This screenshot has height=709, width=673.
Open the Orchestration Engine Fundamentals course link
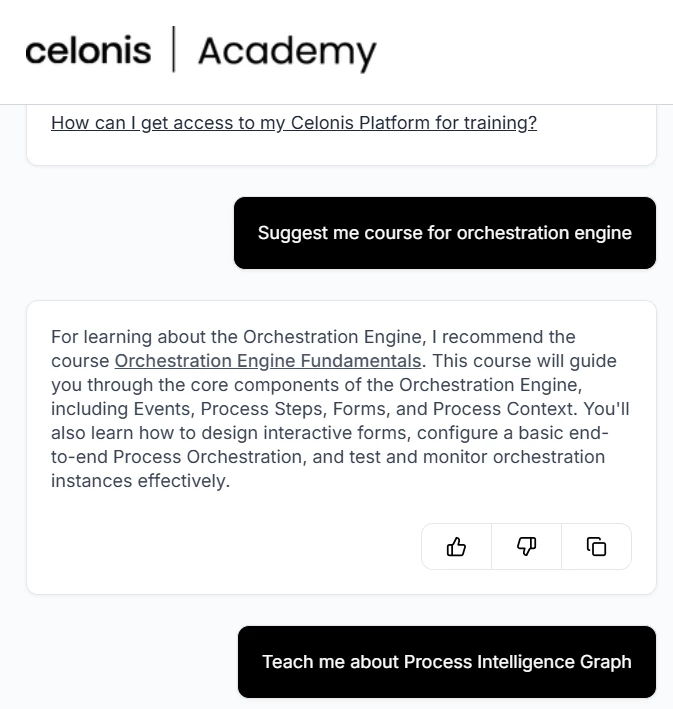268,361
